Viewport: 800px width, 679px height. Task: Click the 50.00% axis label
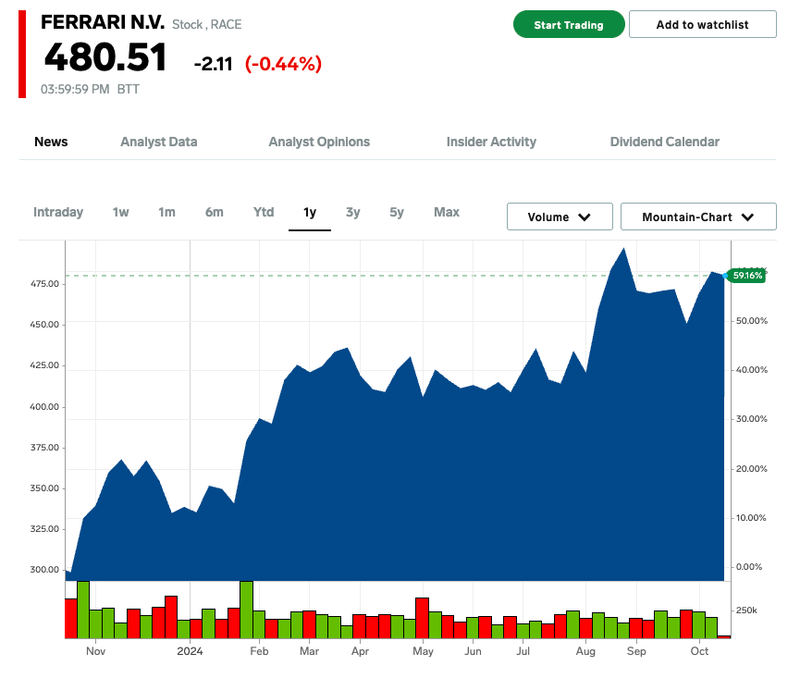(x=752, y=321)
